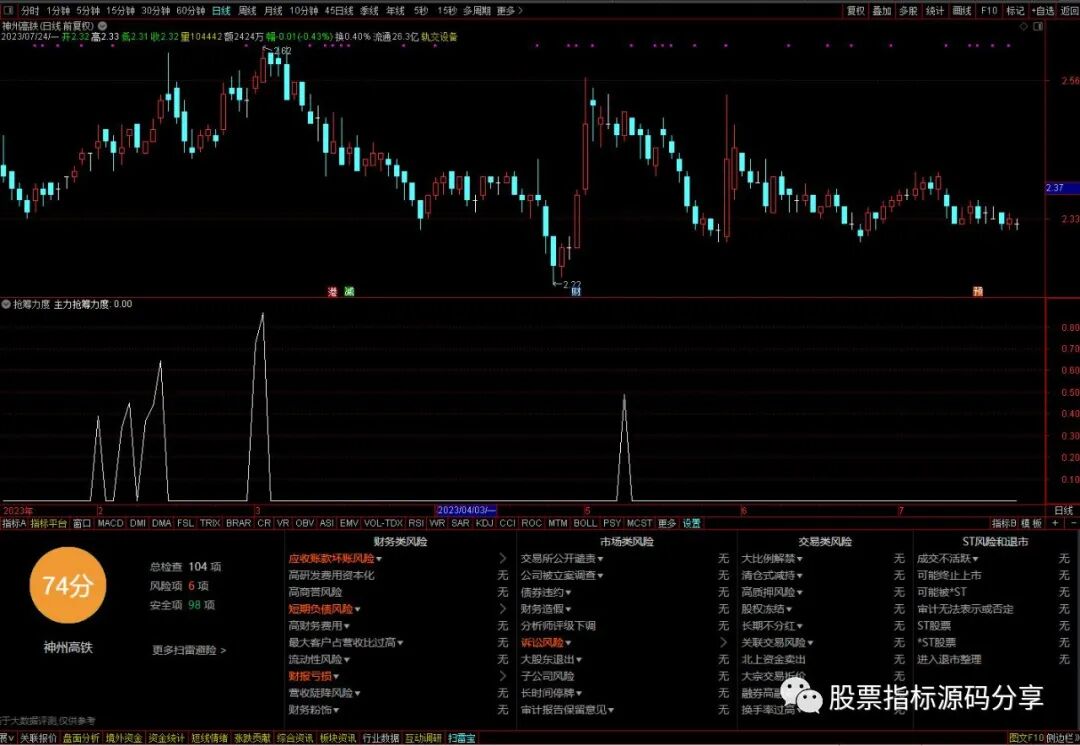Select MCST indicator
Image resolution: width=1080 pixels, height=746 pixels.
(639, 524)
